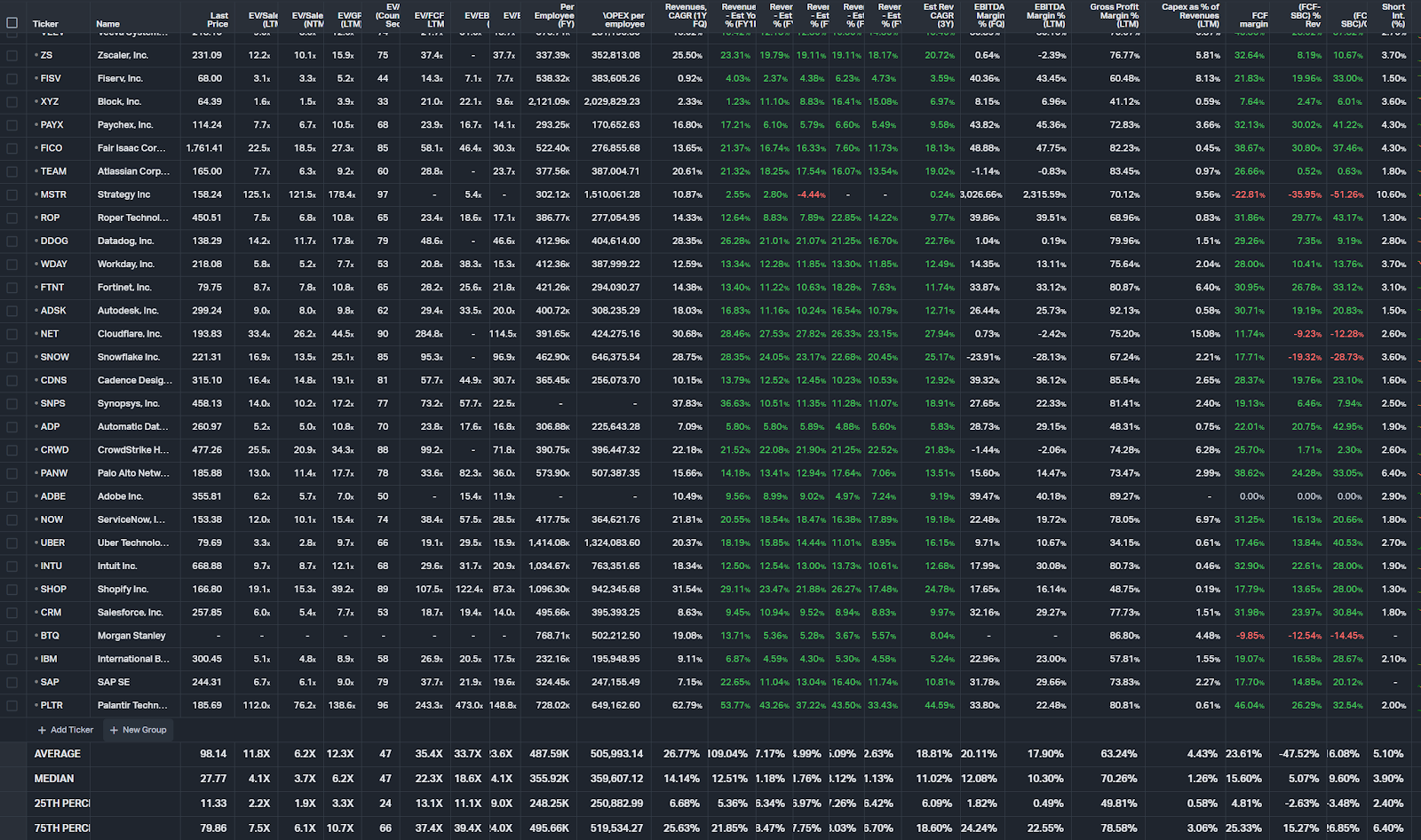1421x840 pixels.
Task: Create a new group with New Group
Action: coord(138,730)
